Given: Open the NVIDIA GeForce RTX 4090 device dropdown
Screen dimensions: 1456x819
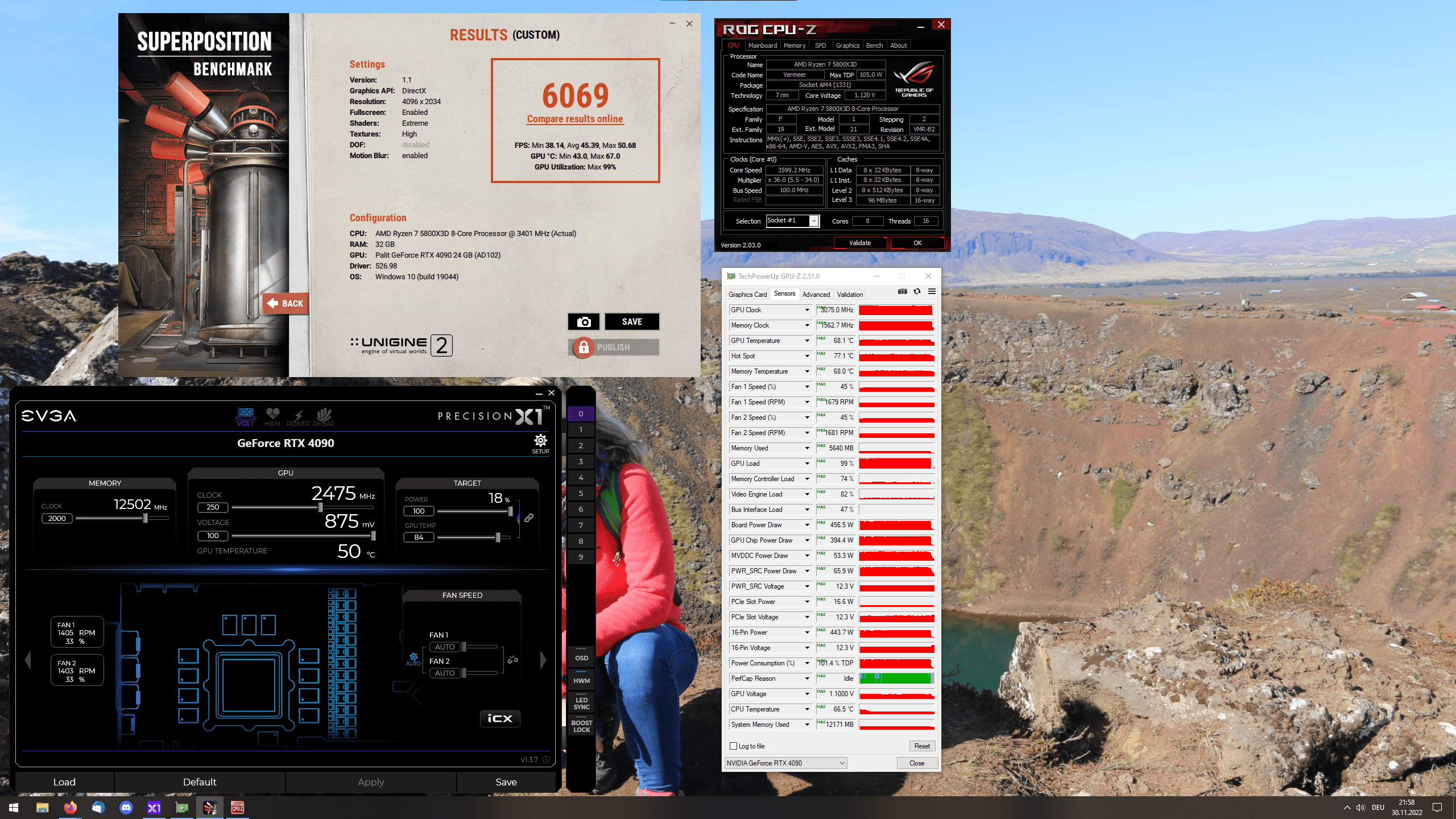Looking at the screenshot, I should click(785, 763).
